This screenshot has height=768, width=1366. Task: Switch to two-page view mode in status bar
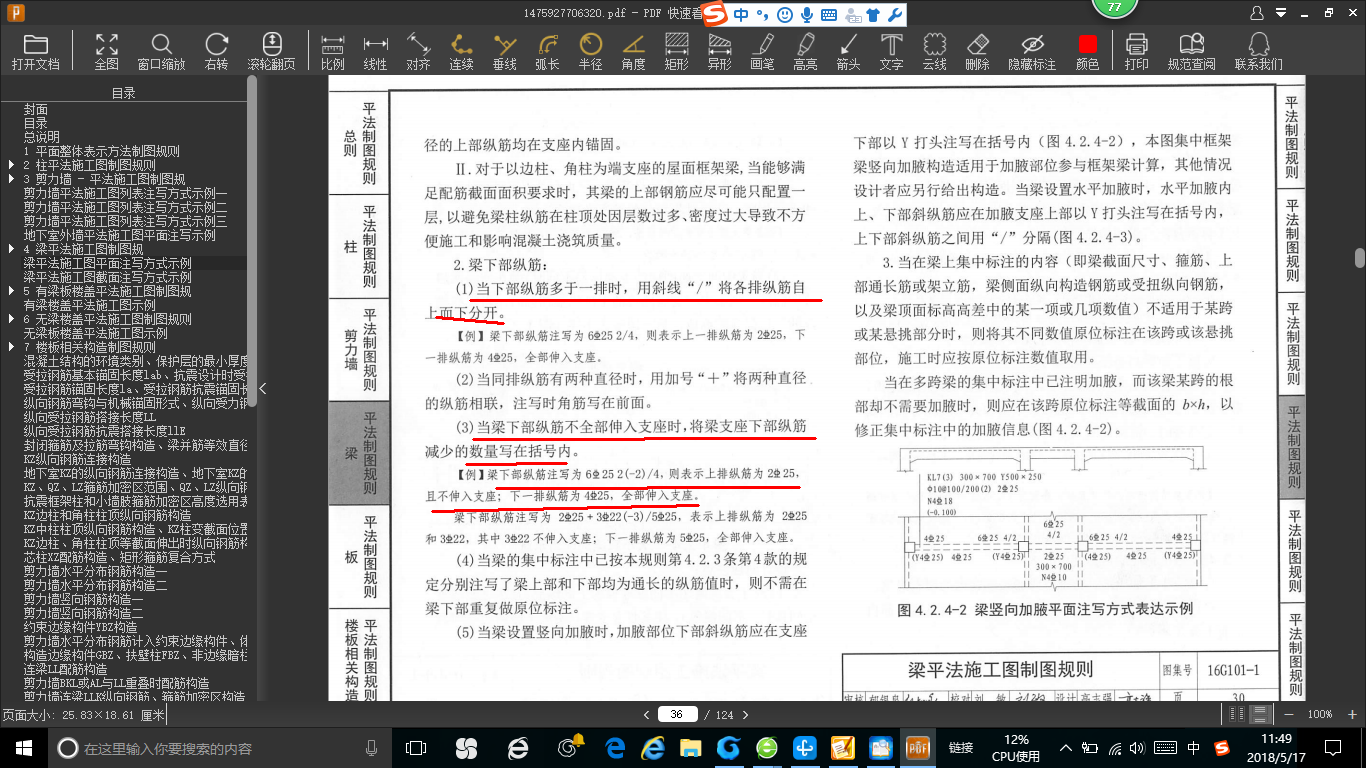(1239, 714)
